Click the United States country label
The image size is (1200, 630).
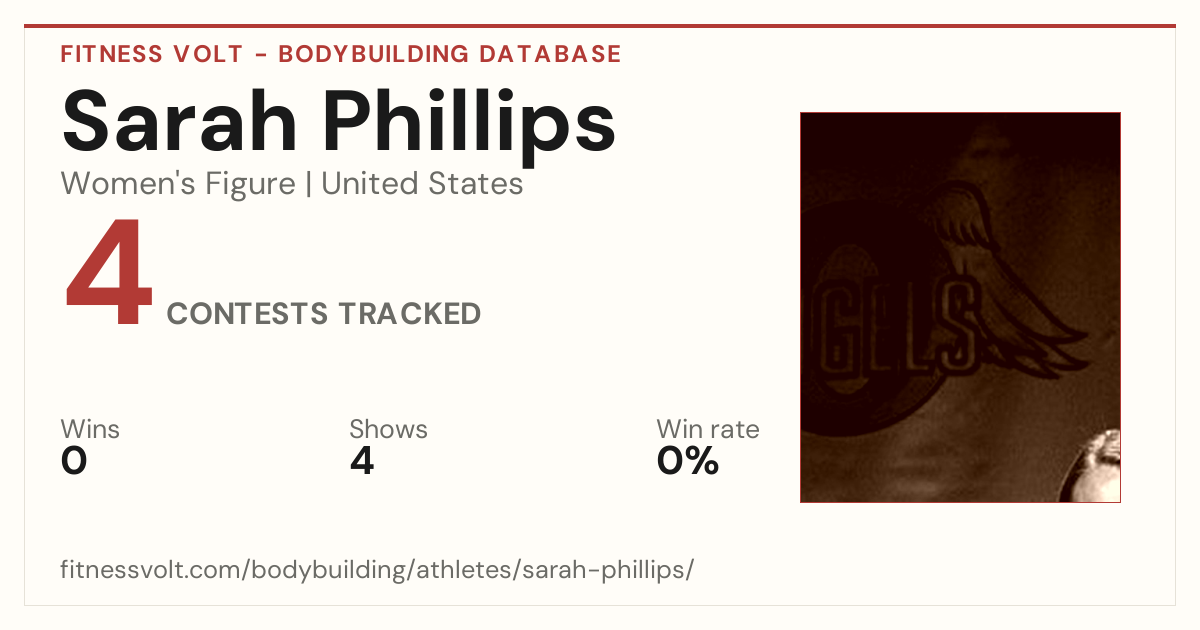point(422,184)
